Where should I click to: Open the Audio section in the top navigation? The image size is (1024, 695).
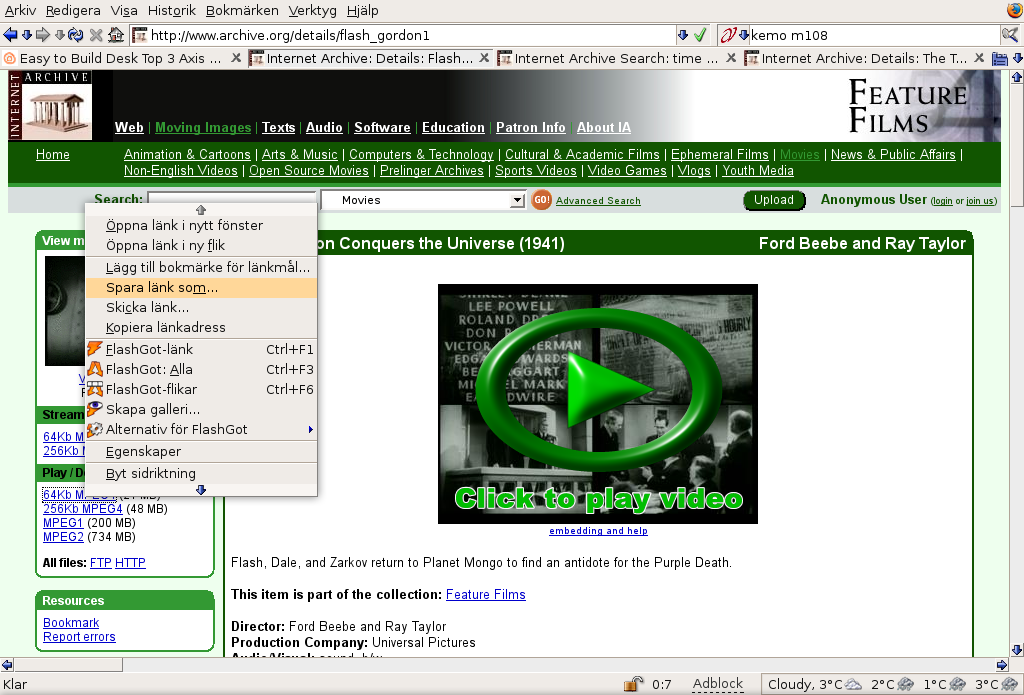324,127
